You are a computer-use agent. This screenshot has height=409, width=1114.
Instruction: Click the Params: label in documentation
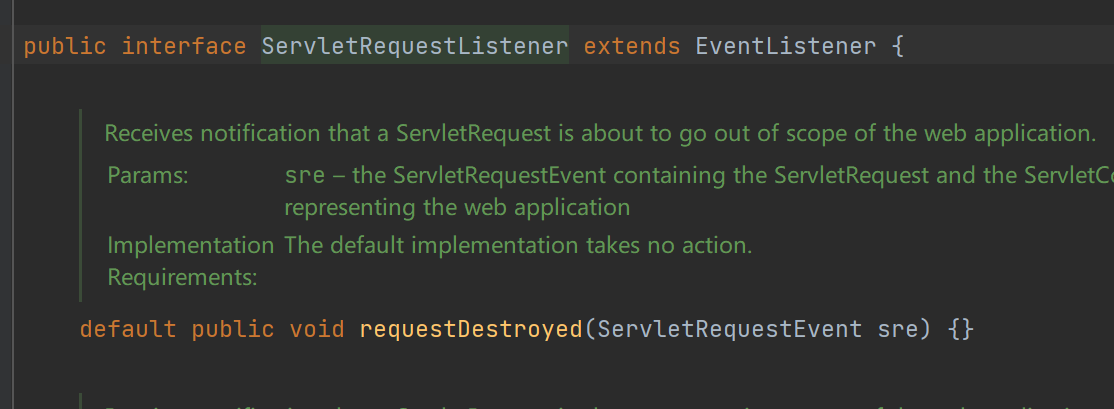click(148, 176)
